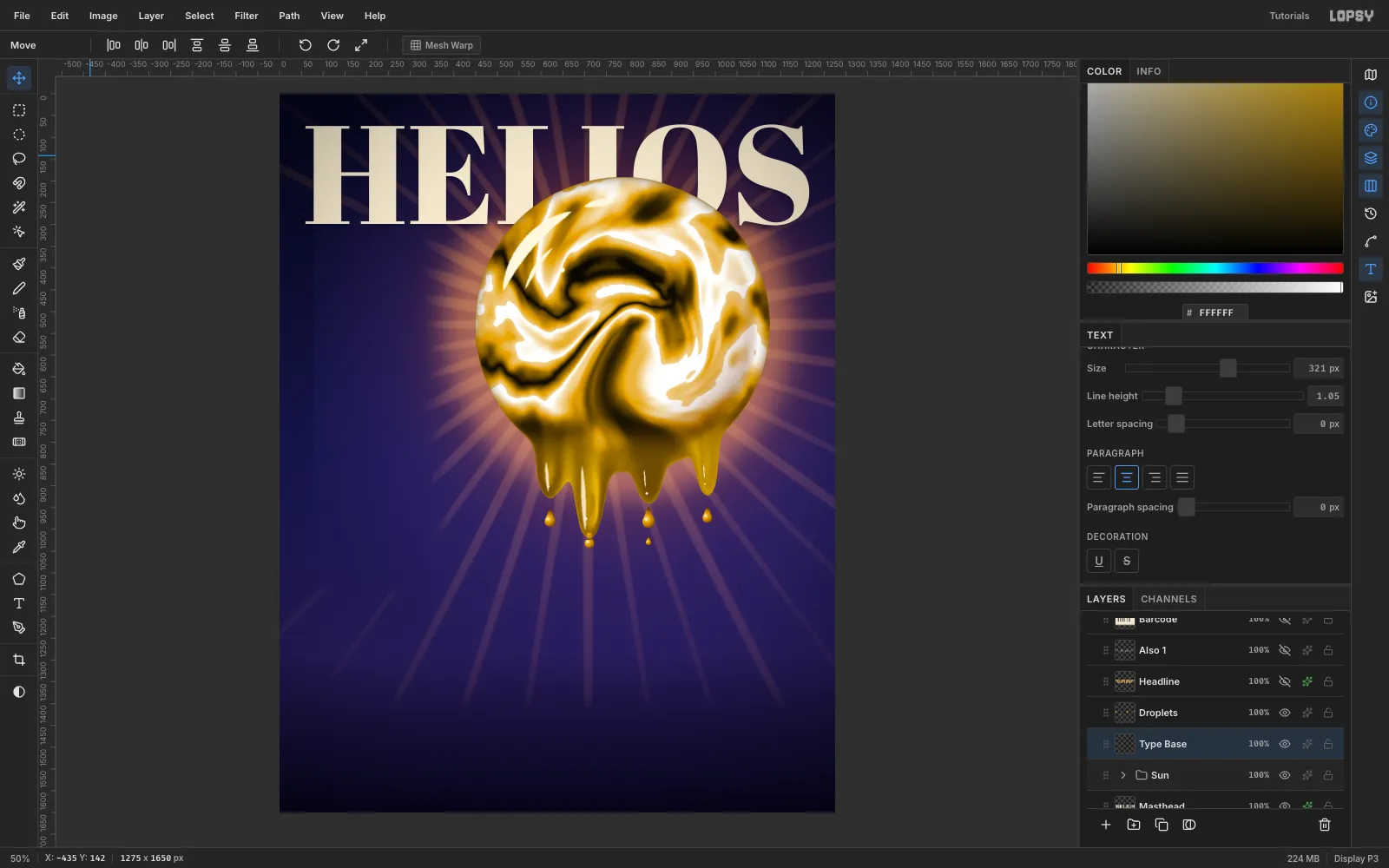The width and height of the screenshot is (1389, 868).
Task: Add a new layer with plus icon
Action: (1106, 825)
